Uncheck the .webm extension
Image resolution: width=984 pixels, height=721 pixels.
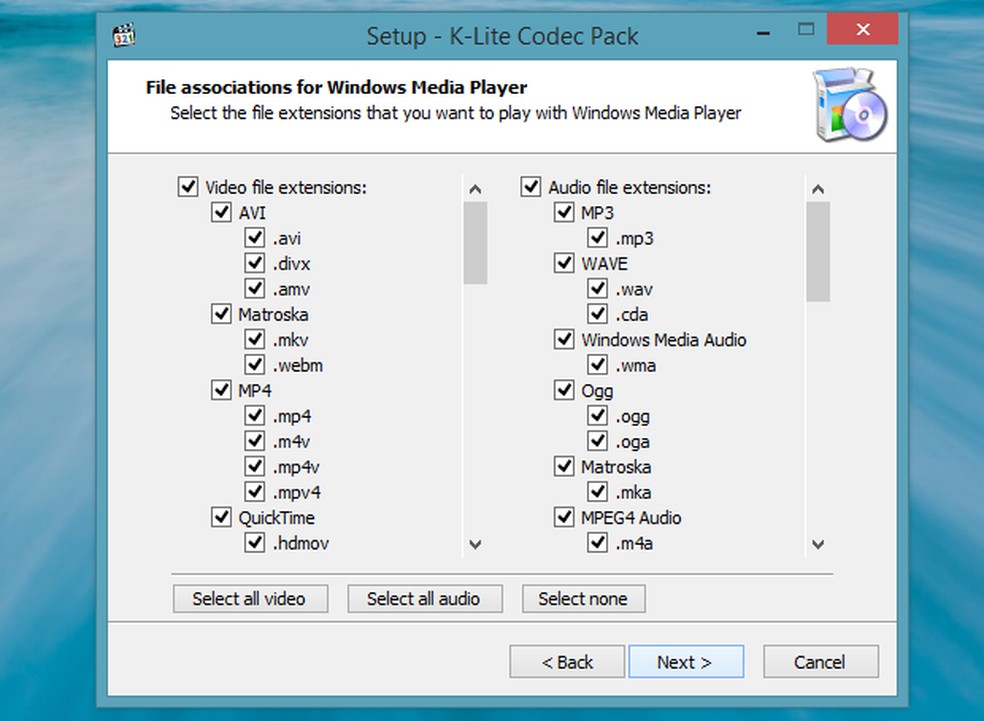point(254,365)
